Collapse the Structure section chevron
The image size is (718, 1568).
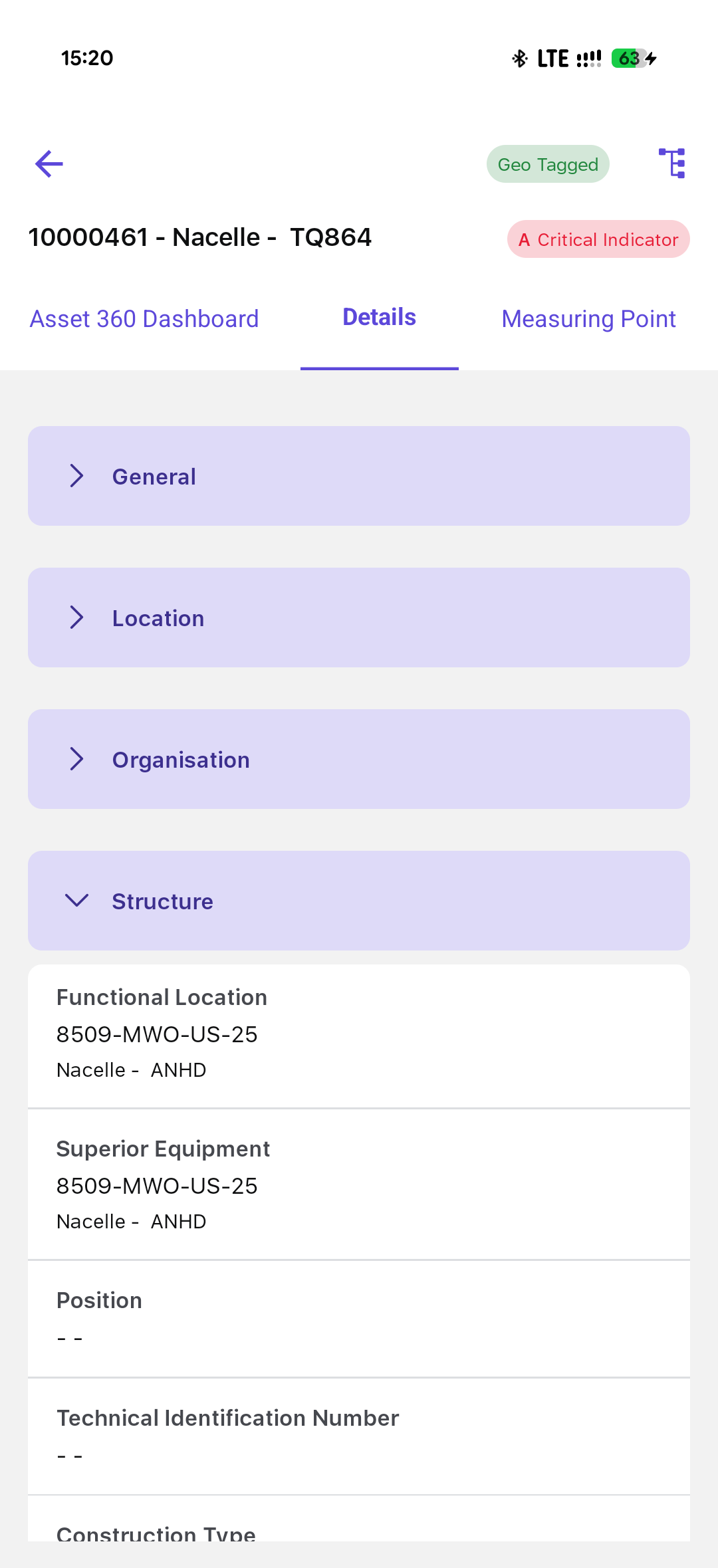point(77,901)
